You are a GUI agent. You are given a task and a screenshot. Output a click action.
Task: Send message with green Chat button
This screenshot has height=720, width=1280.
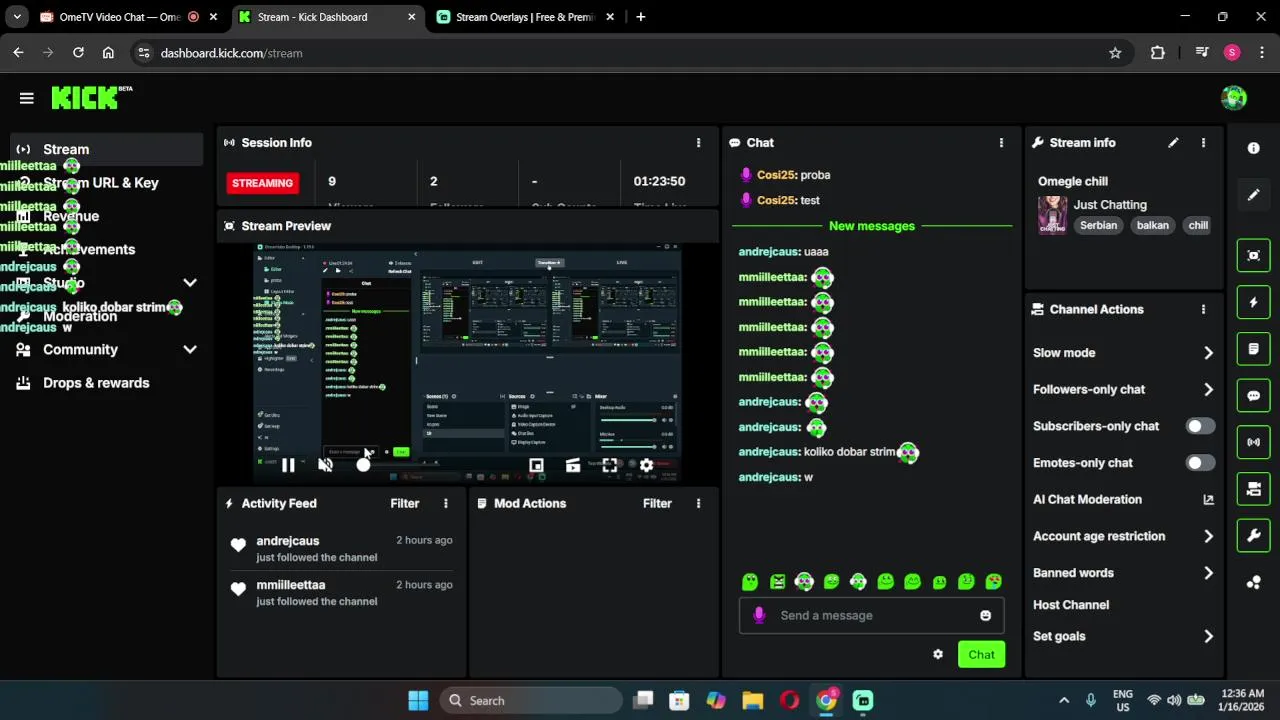981,655
